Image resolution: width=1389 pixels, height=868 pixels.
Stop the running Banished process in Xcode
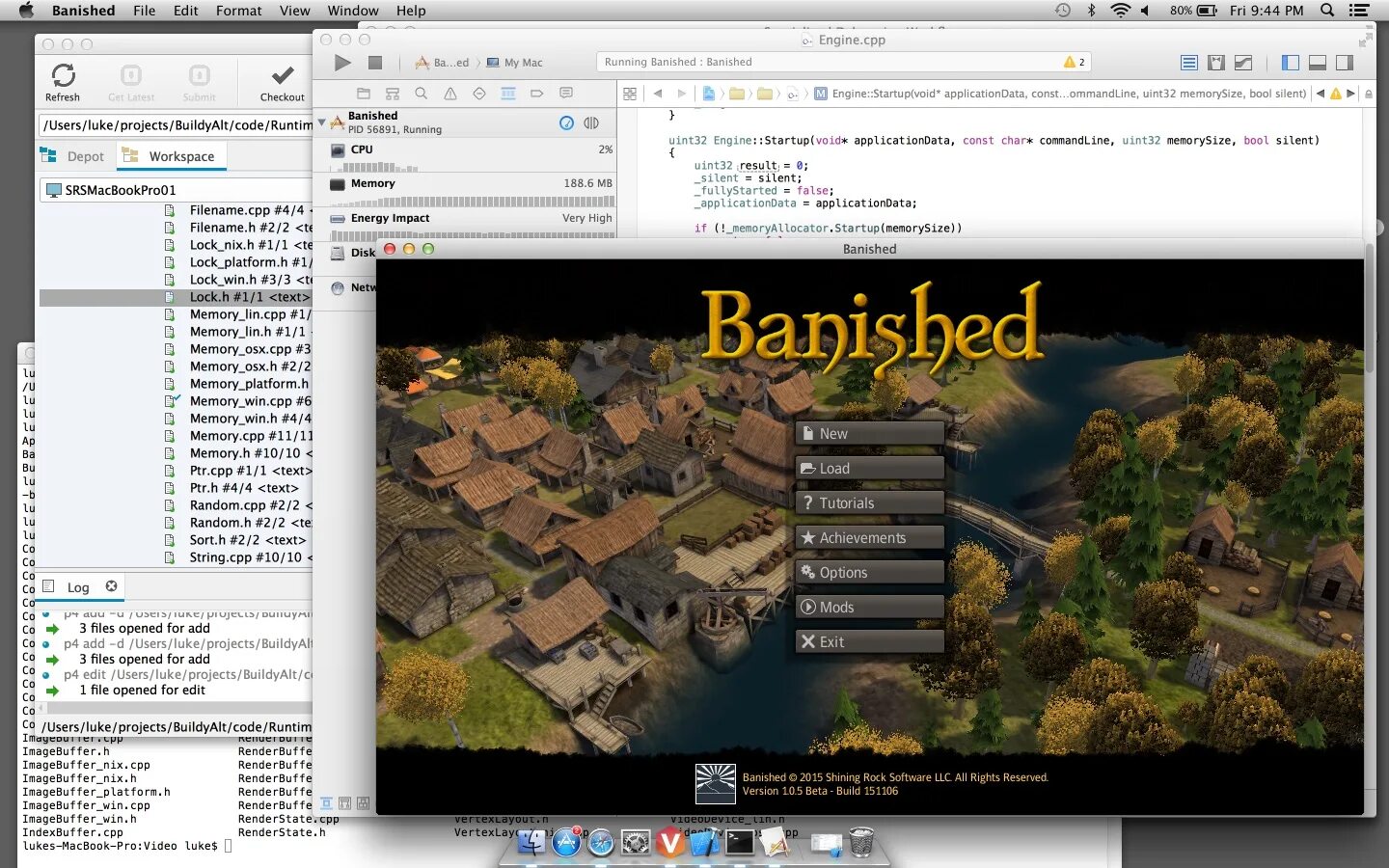(375, 63)
